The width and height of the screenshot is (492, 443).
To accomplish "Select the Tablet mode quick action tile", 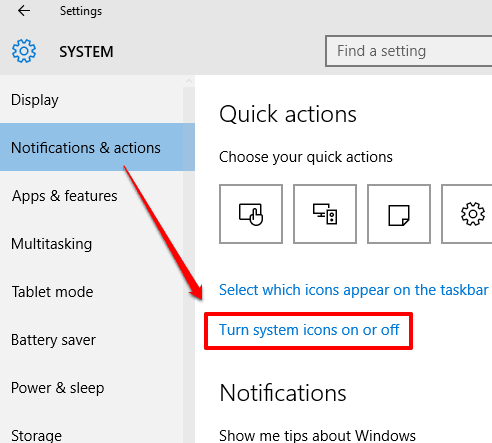I will click(251, 214).
